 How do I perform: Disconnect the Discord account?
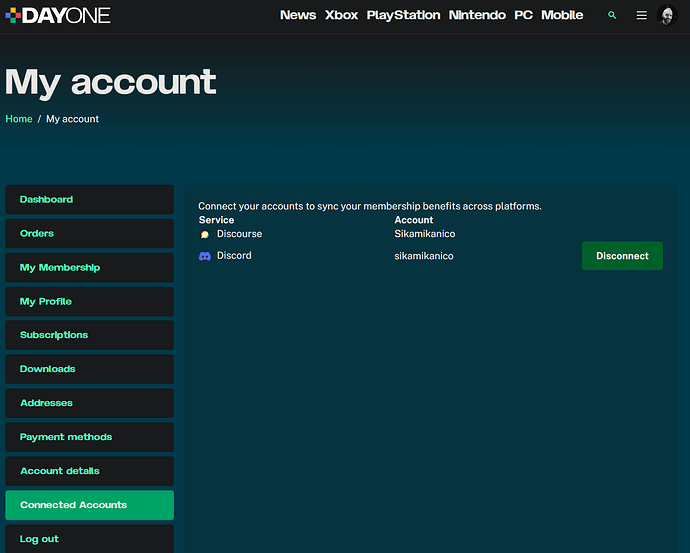coord(622,256)
